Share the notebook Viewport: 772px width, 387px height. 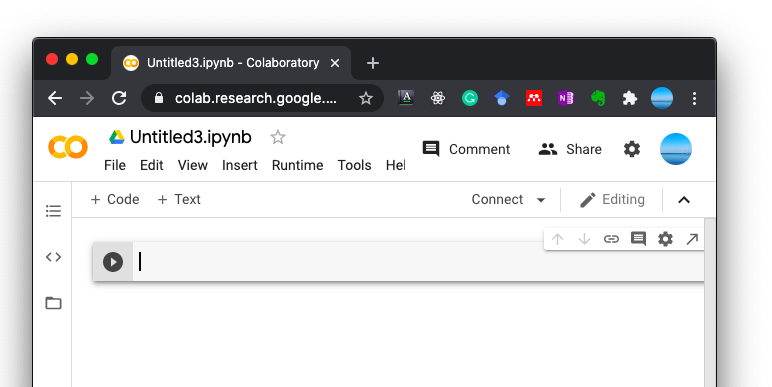tap(570, 149)
